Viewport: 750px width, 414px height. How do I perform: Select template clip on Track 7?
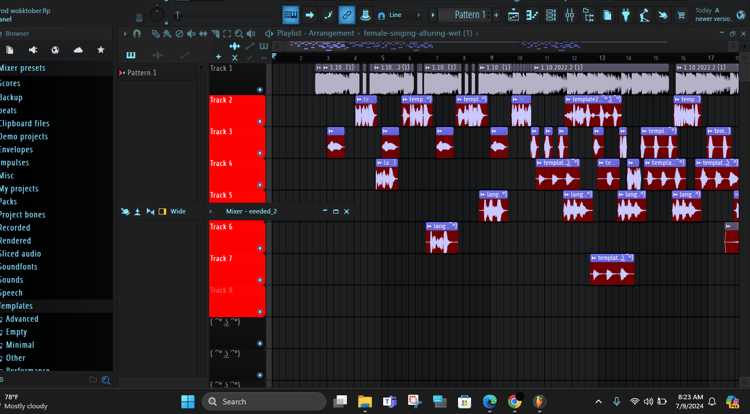tap(612, 270)
